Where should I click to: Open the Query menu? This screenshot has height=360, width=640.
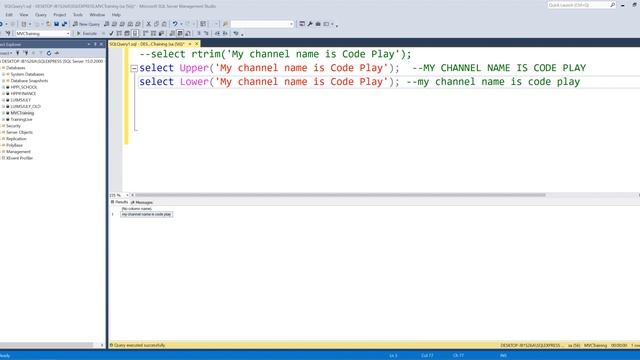point(41,15)
